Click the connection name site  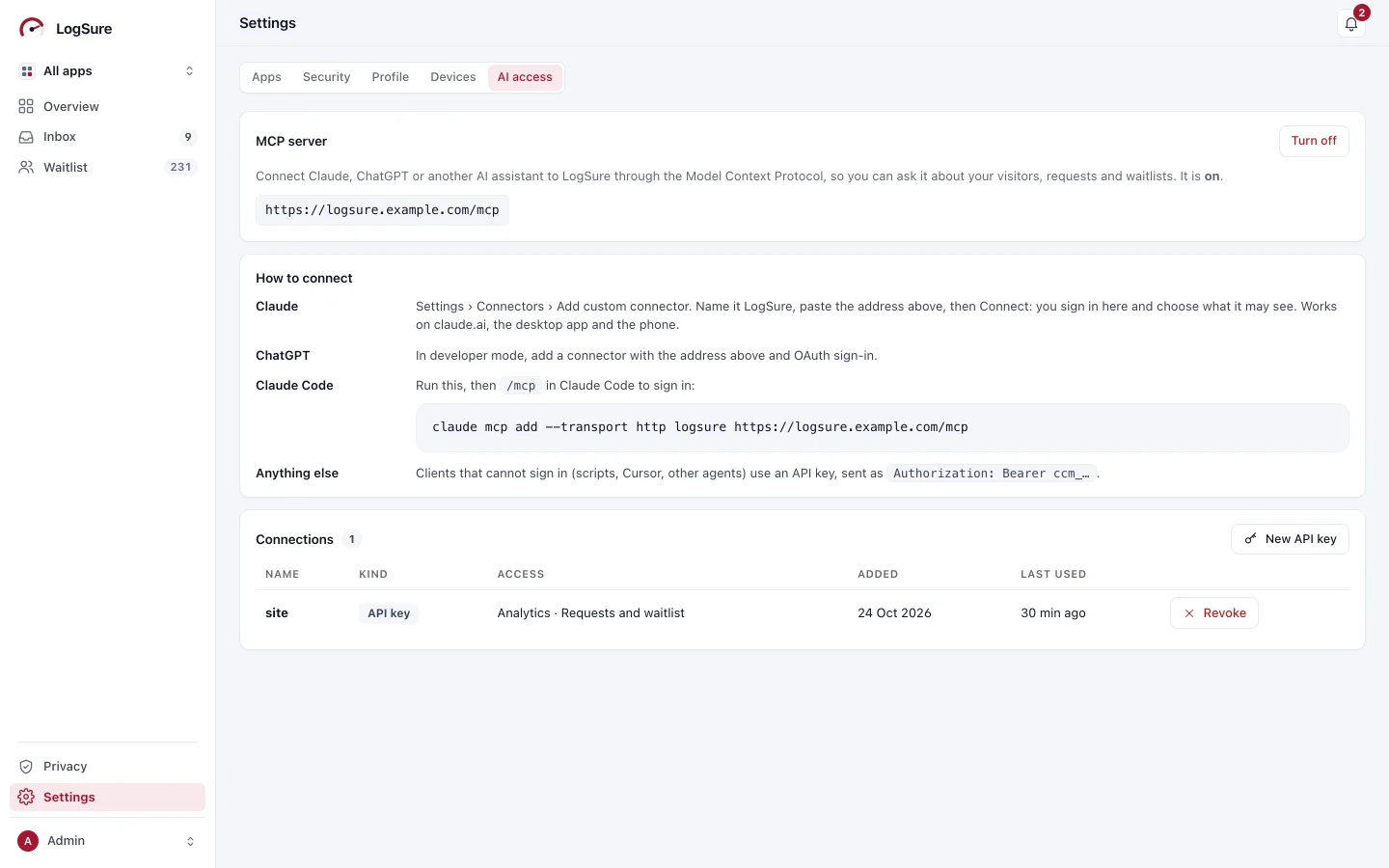pos(277,613)
